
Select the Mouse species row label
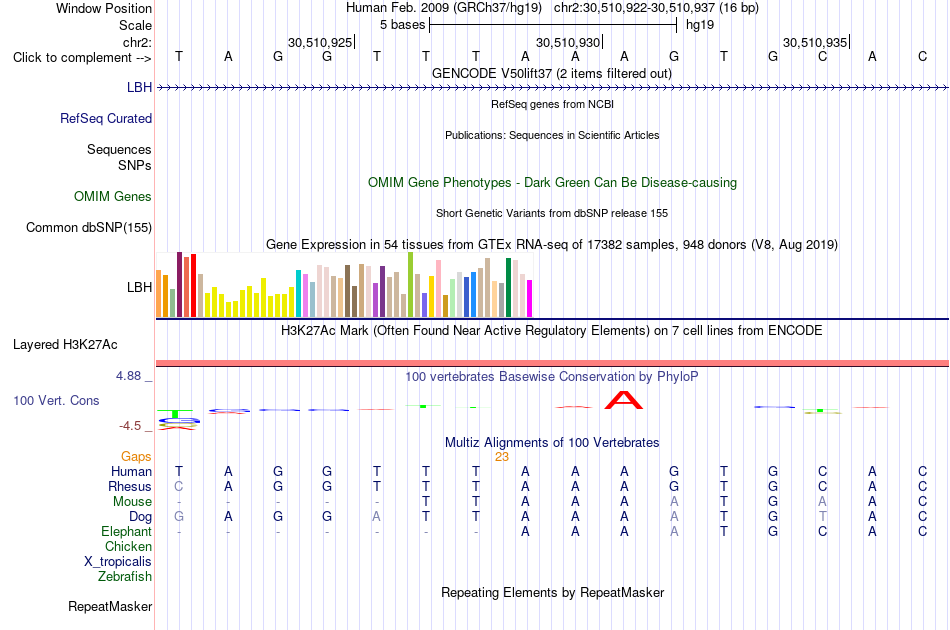tap(132, 502)
